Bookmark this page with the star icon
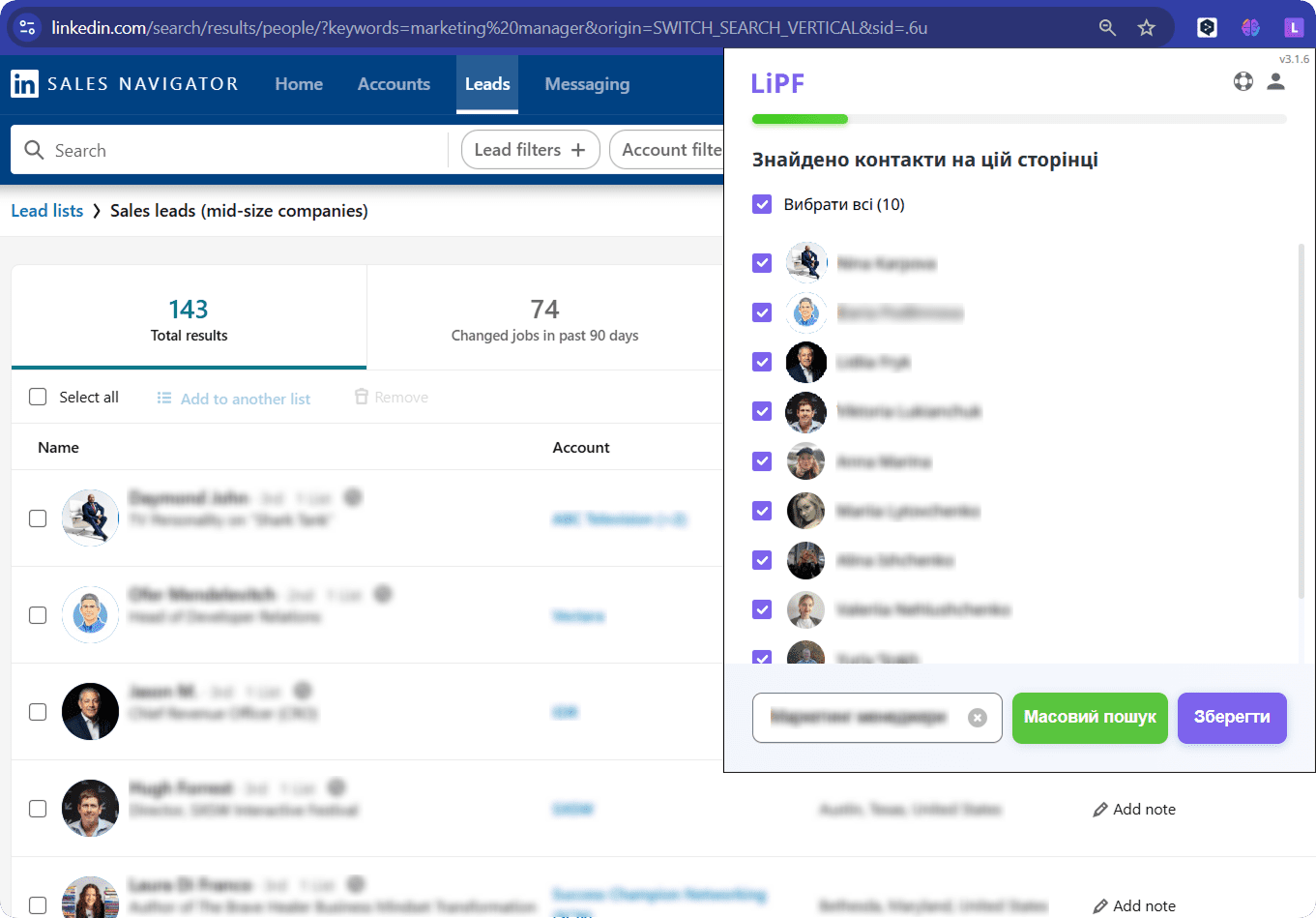 pyautogui.click(x=1147, y=27)
